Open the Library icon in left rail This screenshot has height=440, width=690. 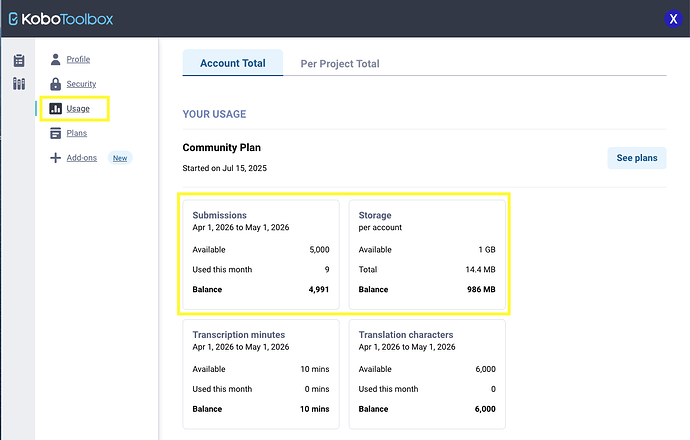[x=19, y=83]
